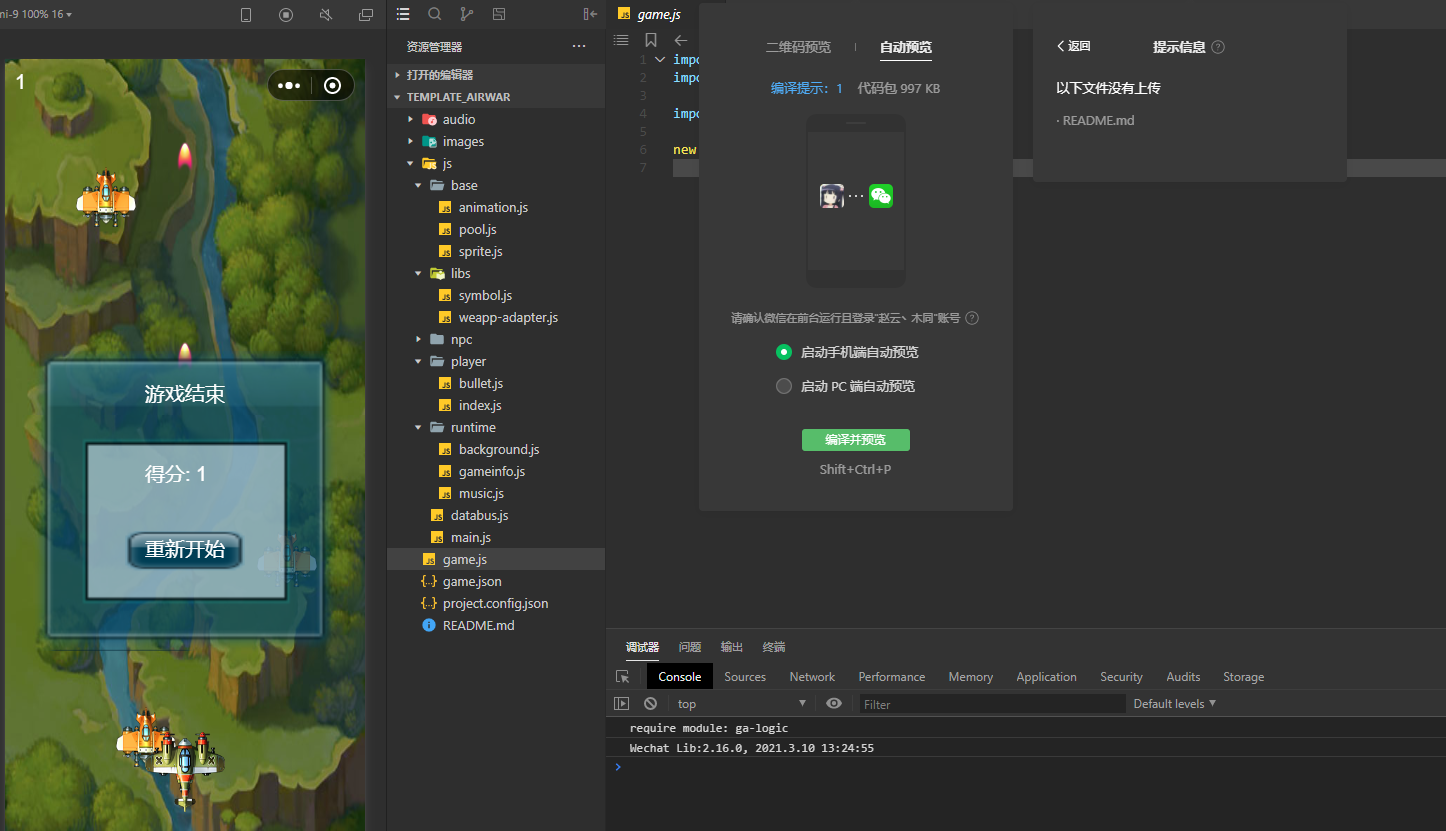Open the Default levels dropdown

click(x=1174, y=704)
